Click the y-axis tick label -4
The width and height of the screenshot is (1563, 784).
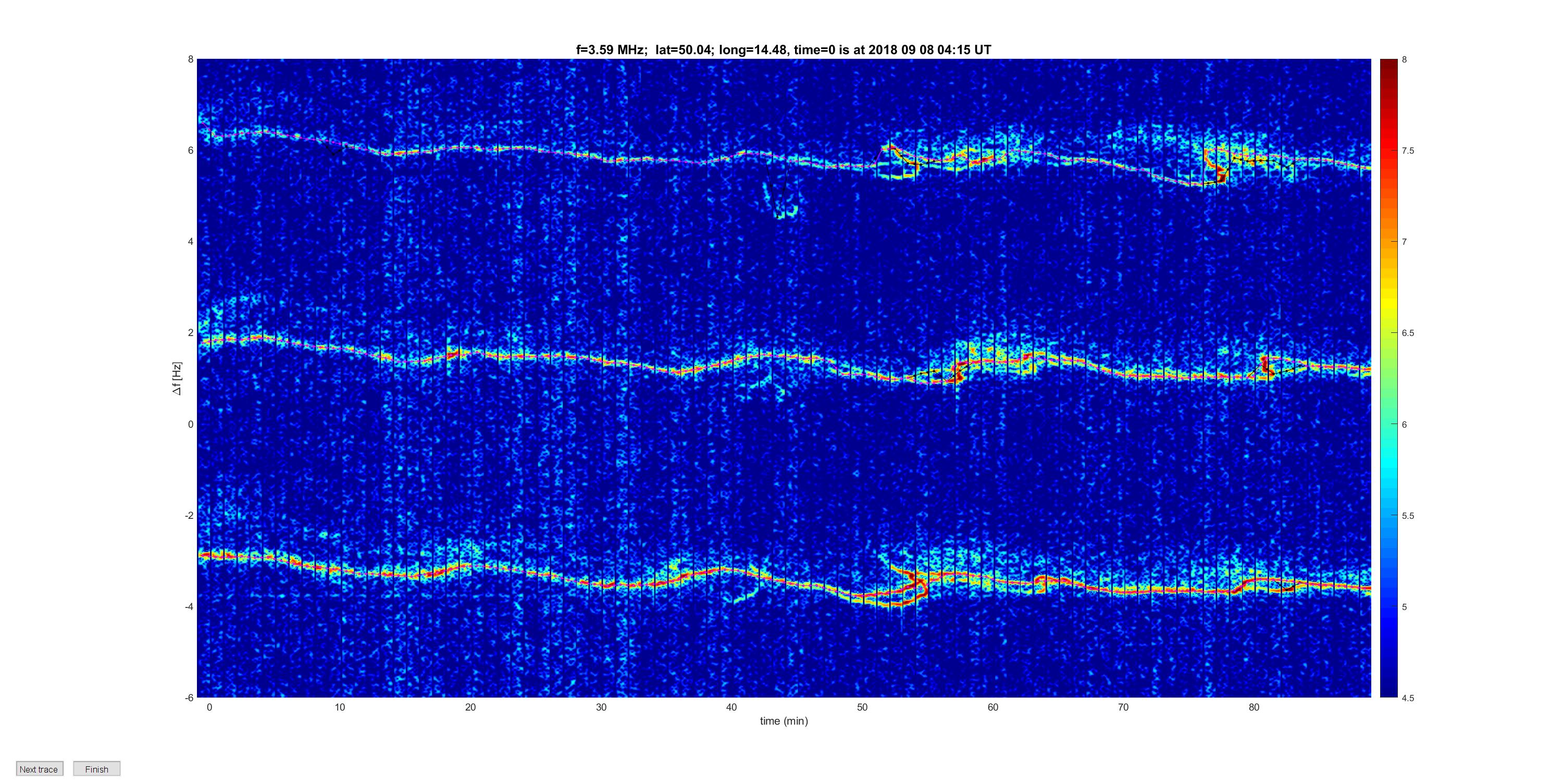click(189, 606)
